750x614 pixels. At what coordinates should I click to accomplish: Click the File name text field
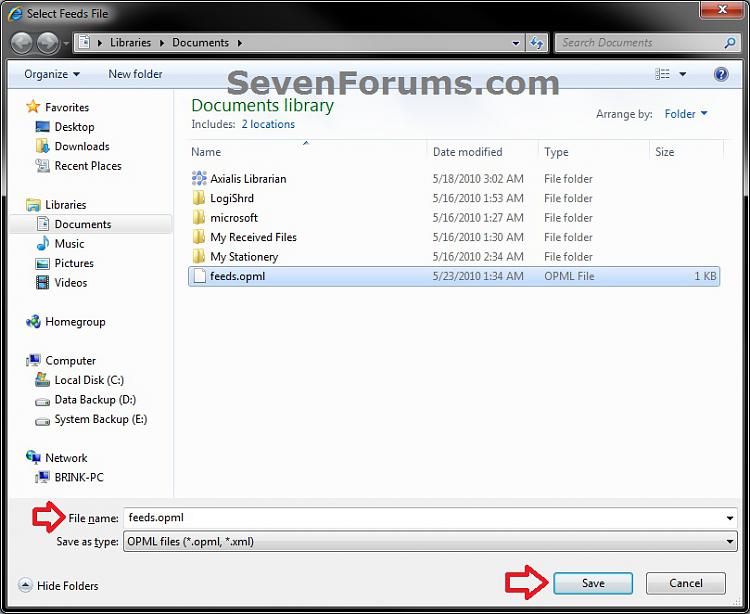(x=423, y=518)
